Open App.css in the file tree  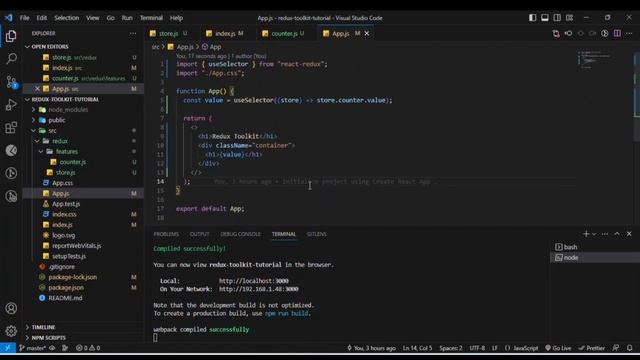point(62,183)
